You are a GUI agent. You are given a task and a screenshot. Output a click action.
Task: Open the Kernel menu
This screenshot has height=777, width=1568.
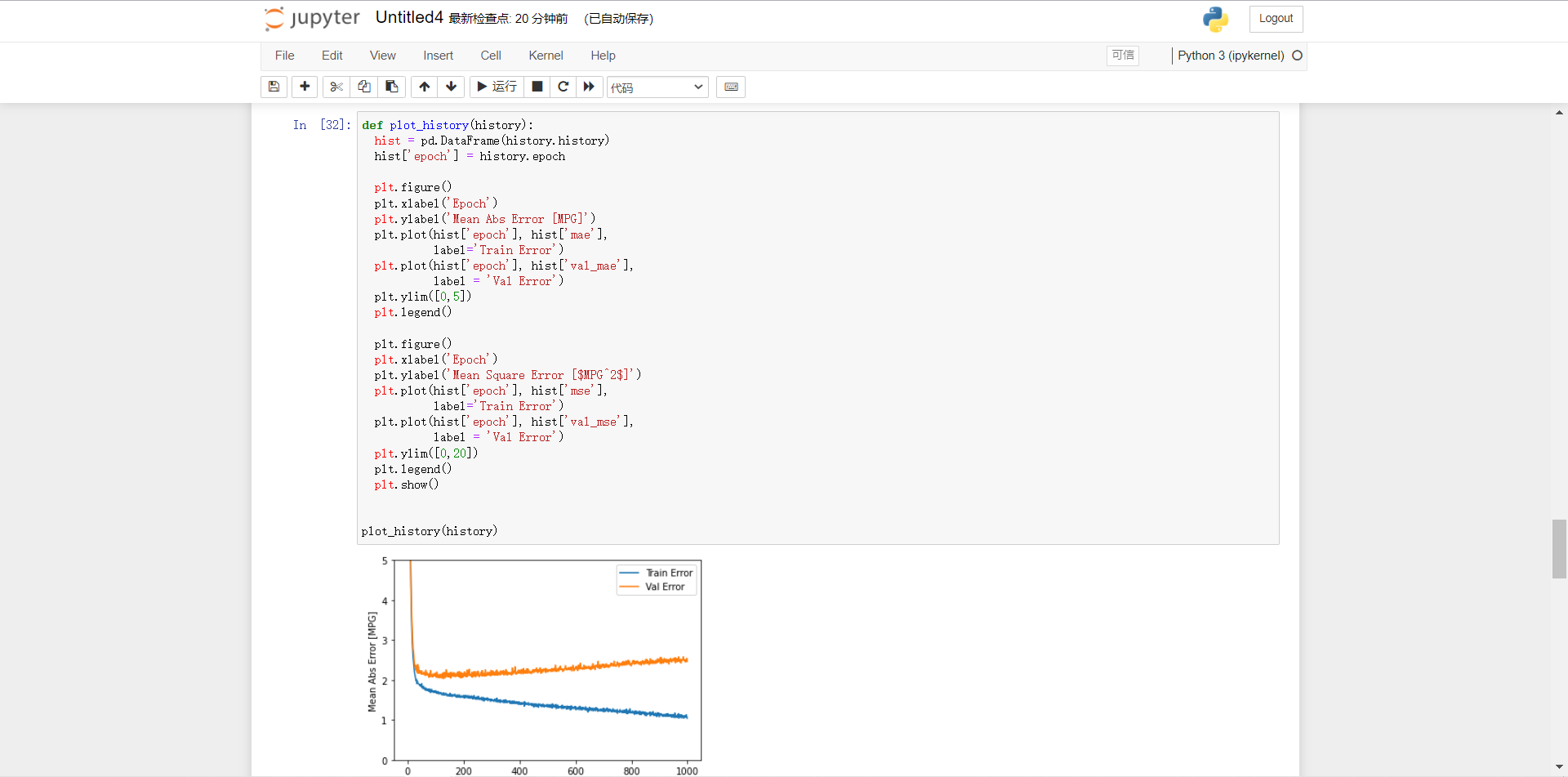pos(546,56)
